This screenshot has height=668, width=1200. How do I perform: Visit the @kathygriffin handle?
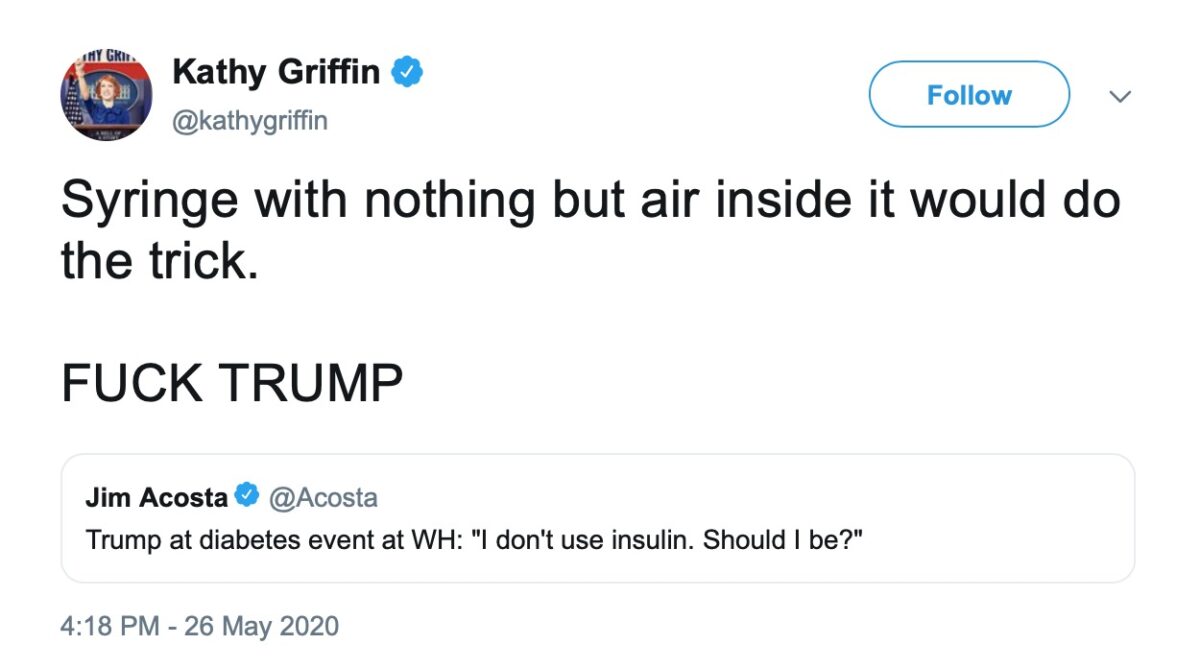point(250,121)
